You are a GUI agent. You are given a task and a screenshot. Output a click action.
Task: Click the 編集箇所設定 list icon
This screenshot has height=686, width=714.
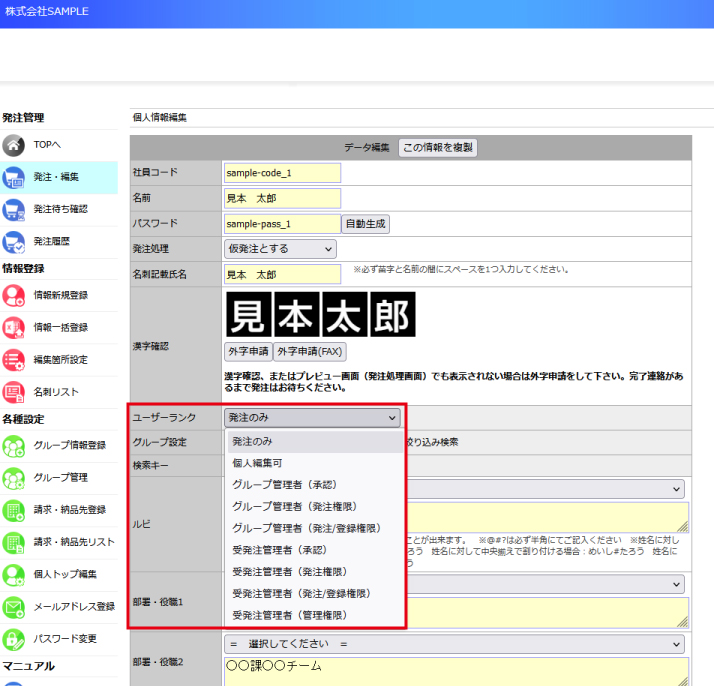pos(14,360)
